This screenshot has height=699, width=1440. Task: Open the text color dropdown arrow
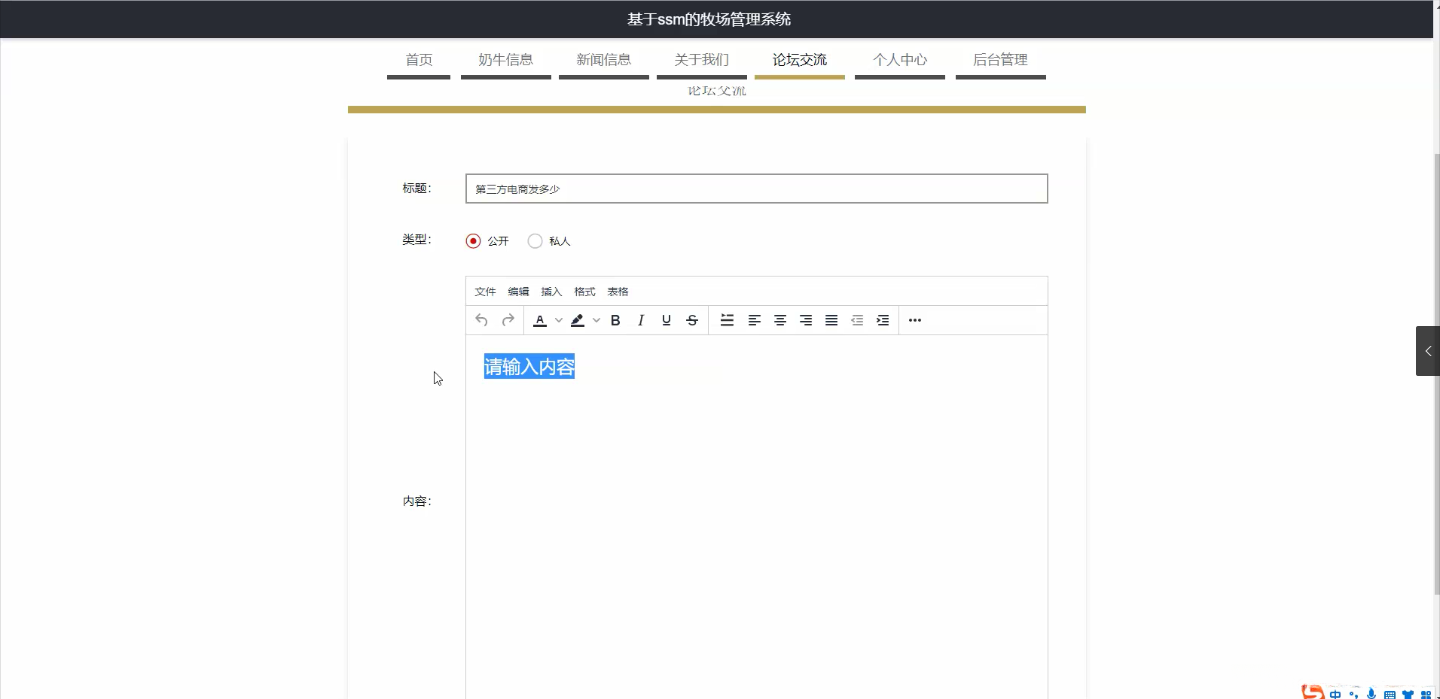coord(559,320)
